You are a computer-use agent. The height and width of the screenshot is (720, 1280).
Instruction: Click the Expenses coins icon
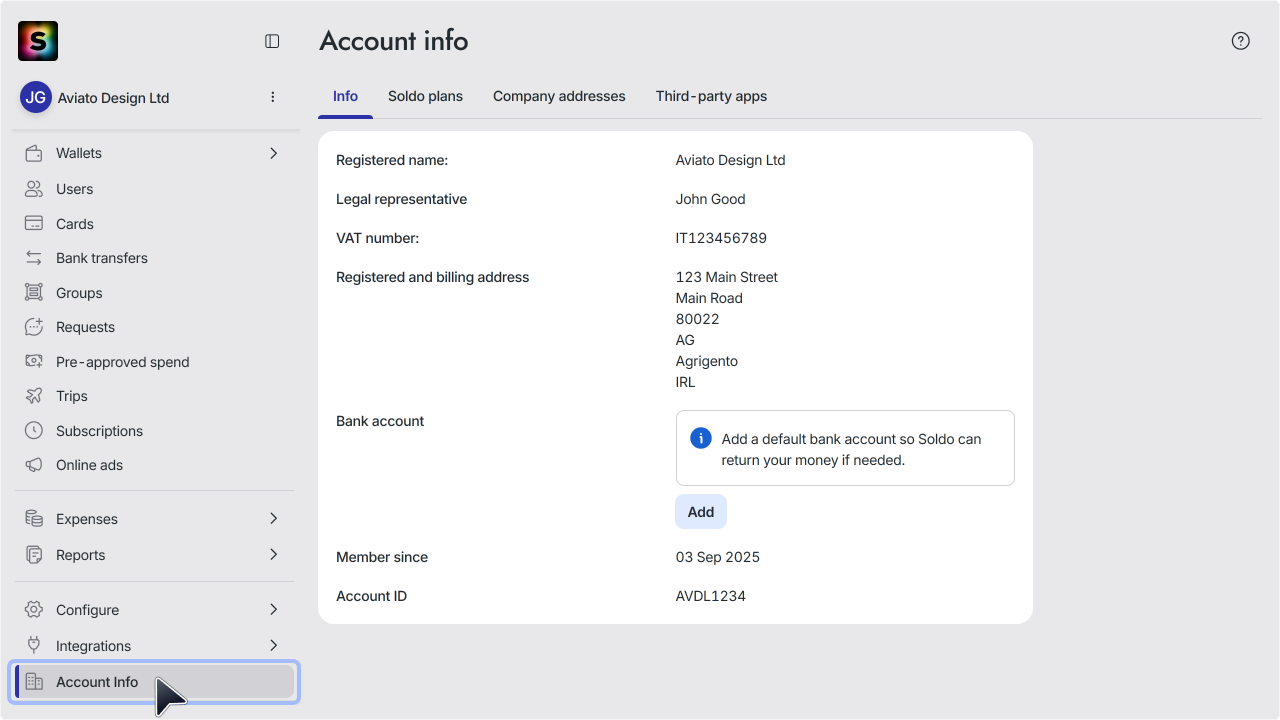click(x=34, y=519)
